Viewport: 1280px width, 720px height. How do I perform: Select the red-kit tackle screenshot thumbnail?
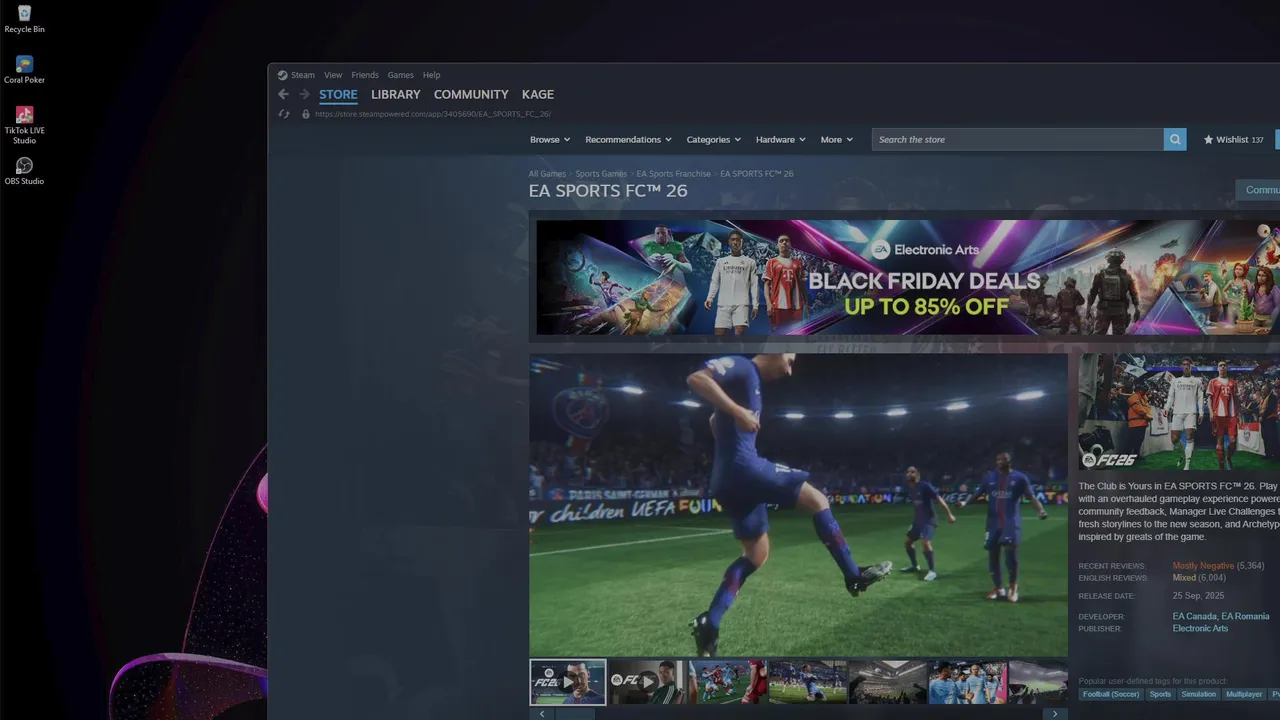click(728, 682)
